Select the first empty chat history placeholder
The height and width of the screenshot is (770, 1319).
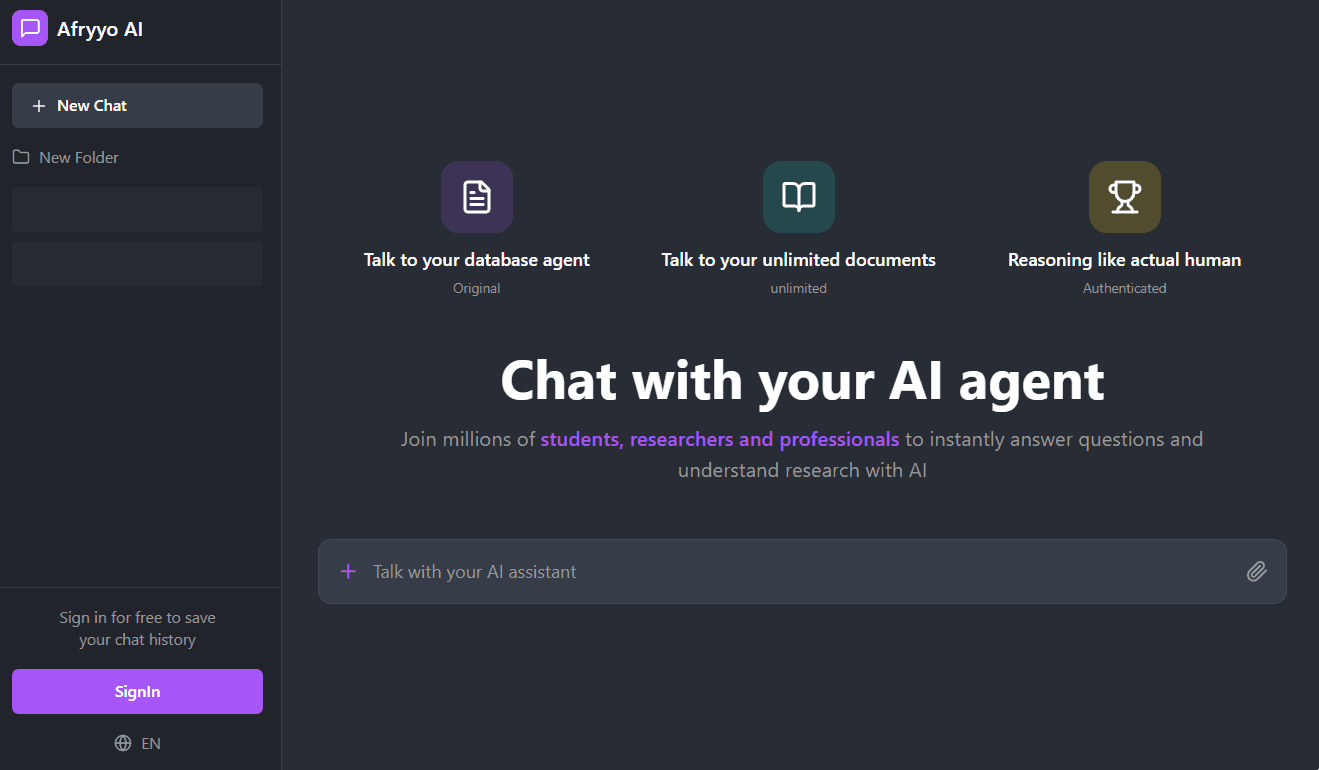click(x=137, y=209)
